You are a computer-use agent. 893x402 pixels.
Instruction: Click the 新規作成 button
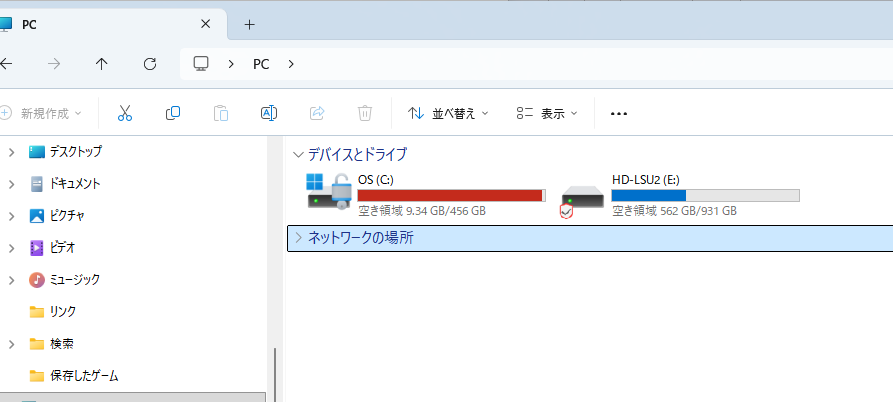42,113
